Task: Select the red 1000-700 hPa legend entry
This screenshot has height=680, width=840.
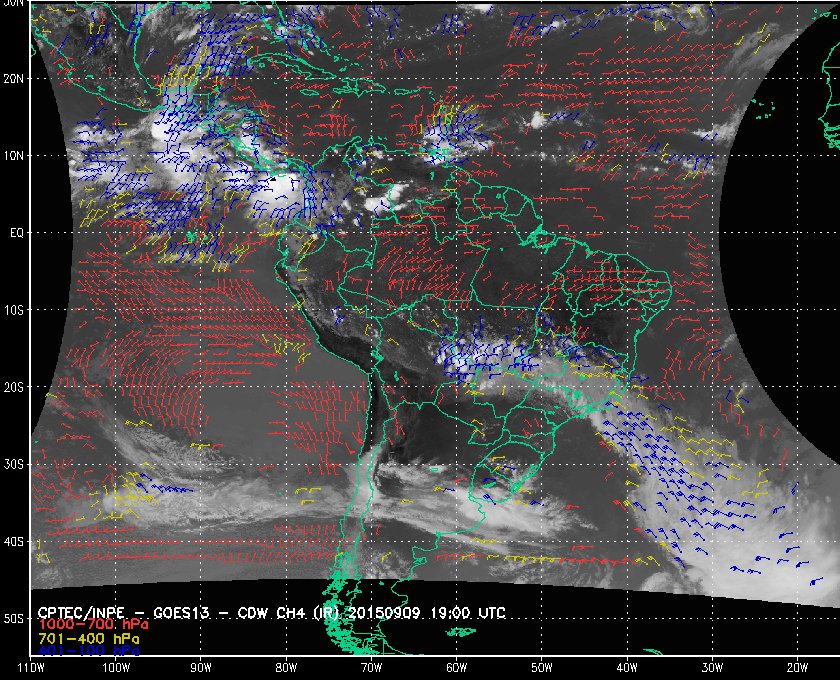Action: (x=93, y=624)
